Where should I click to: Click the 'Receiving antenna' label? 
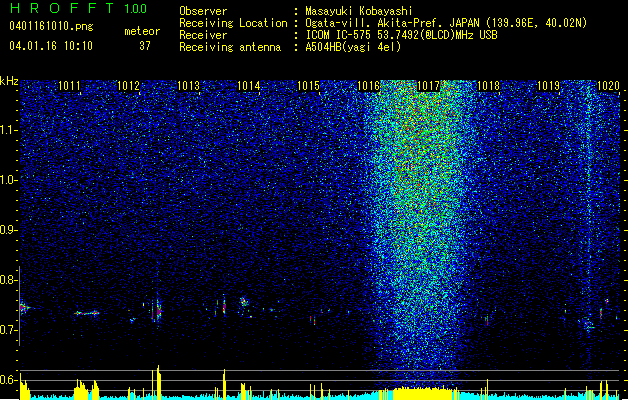[x=230, y=47]
